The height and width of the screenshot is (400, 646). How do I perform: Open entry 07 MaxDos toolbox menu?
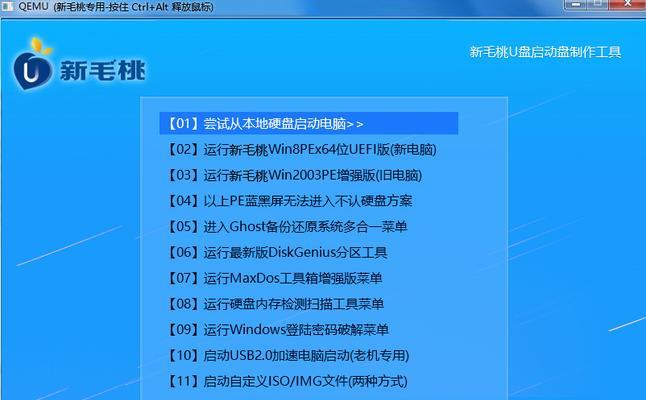click(274, 278)
